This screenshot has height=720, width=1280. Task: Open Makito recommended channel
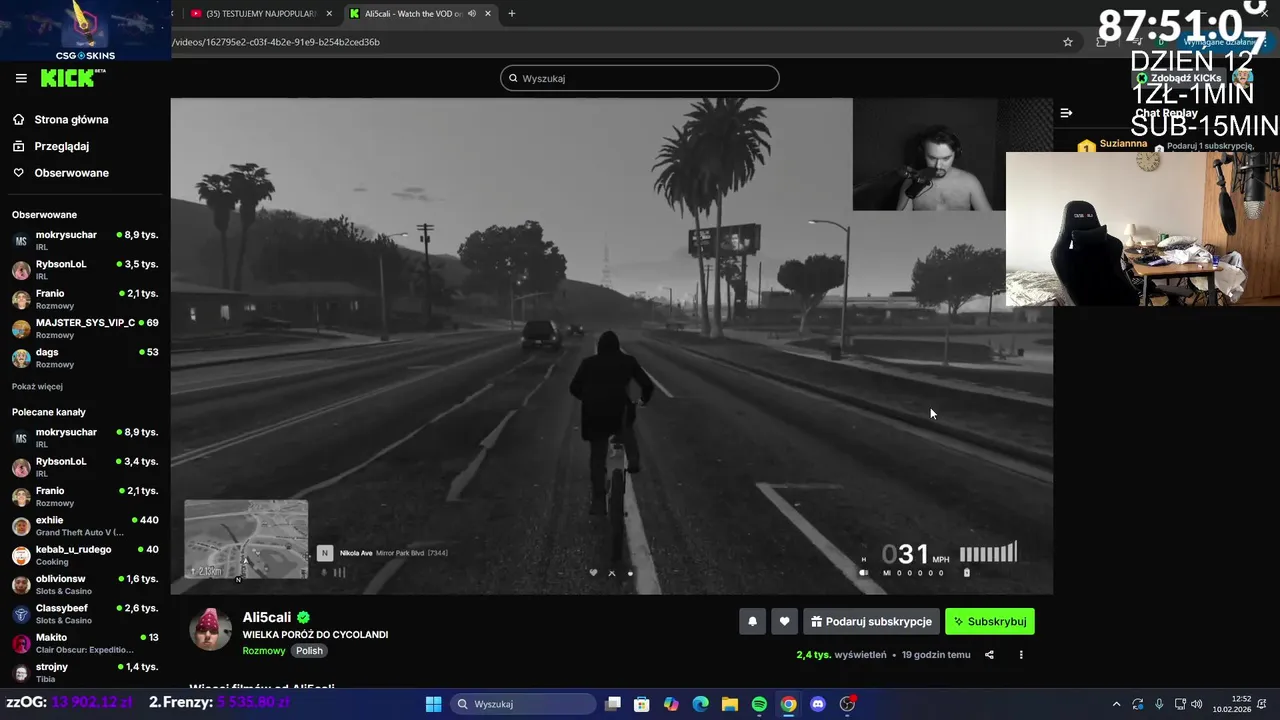pyautogui.click(x=85, y=643)
